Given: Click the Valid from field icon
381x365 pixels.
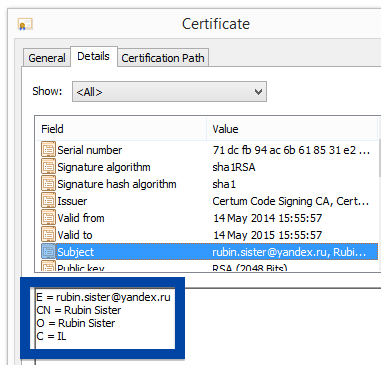Looking at the screenshot, I should pyautogui.click(x=48, y=217).
